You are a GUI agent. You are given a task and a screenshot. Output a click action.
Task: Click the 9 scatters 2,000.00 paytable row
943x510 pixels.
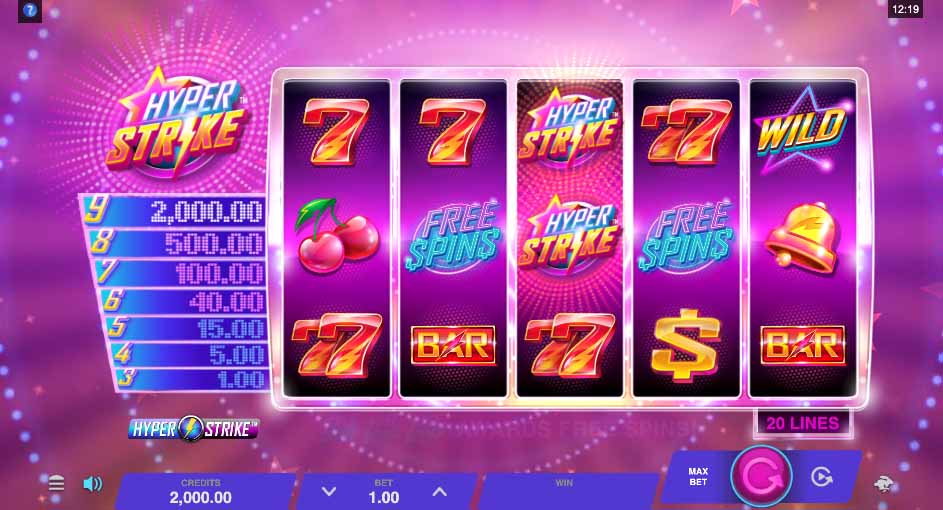174,211
